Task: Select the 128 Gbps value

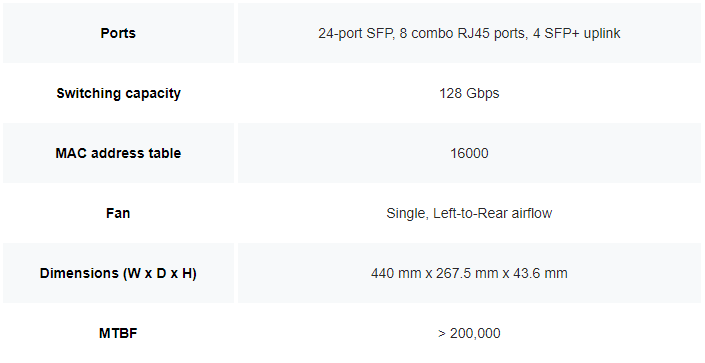Action: 469,93
